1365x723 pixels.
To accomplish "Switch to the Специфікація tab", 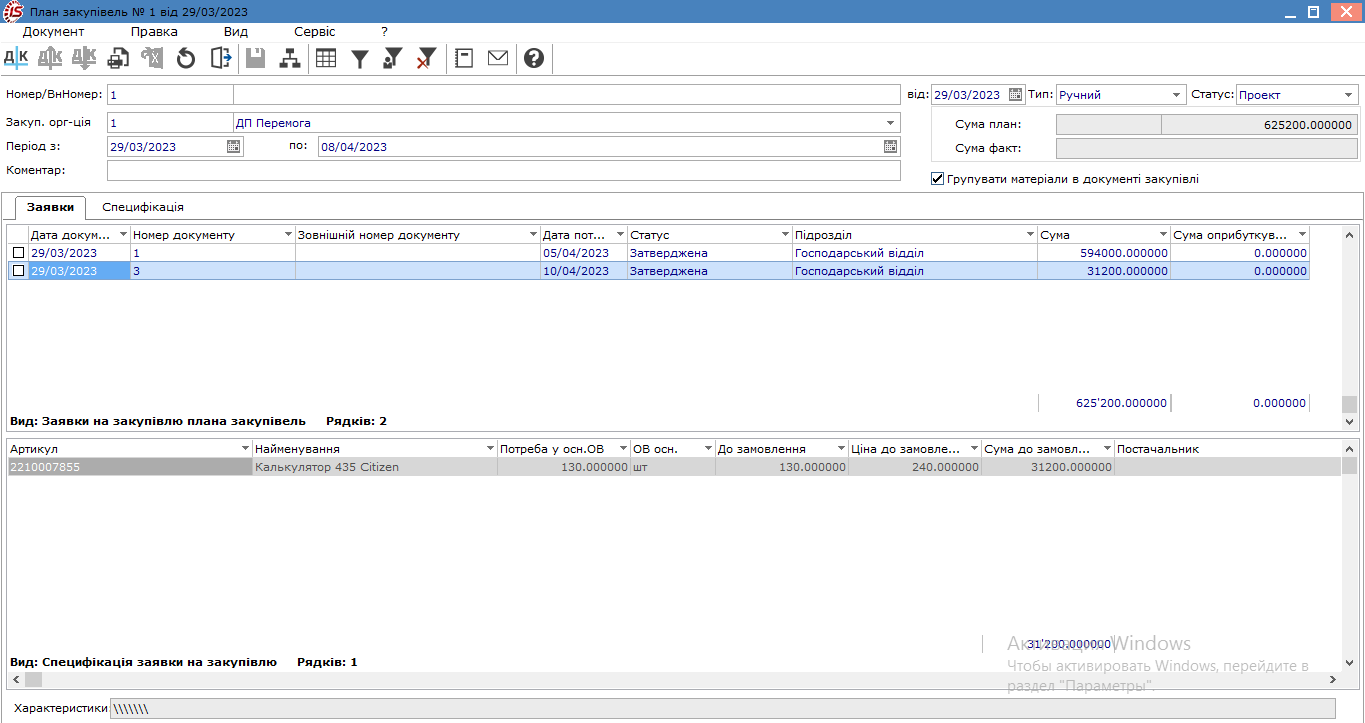I will click(x=143, y=207).
